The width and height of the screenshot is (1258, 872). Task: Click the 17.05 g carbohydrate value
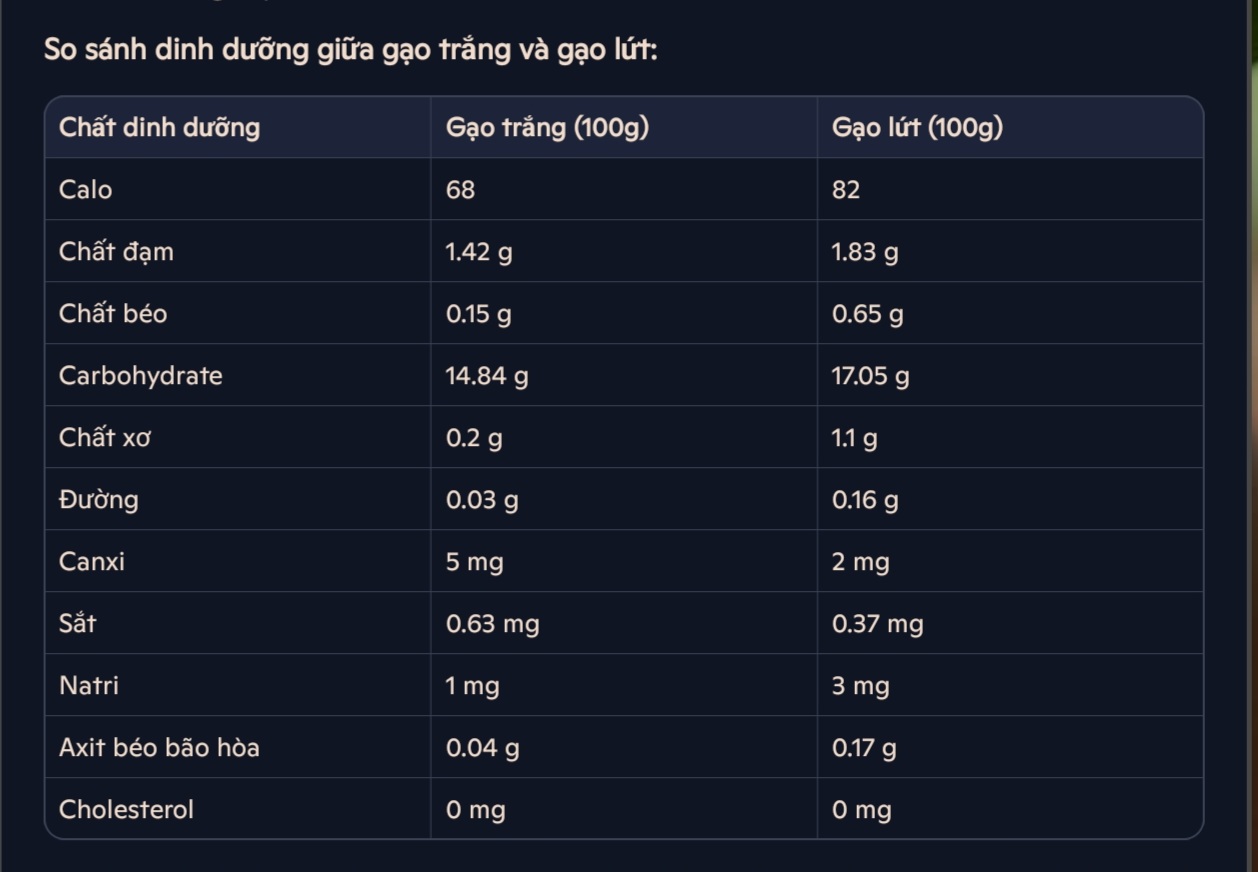click(x=870, y=376)
